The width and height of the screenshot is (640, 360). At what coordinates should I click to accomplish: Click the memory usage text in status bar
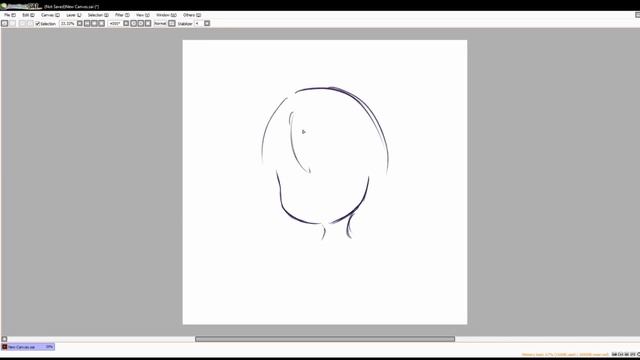tap(565, 354)
